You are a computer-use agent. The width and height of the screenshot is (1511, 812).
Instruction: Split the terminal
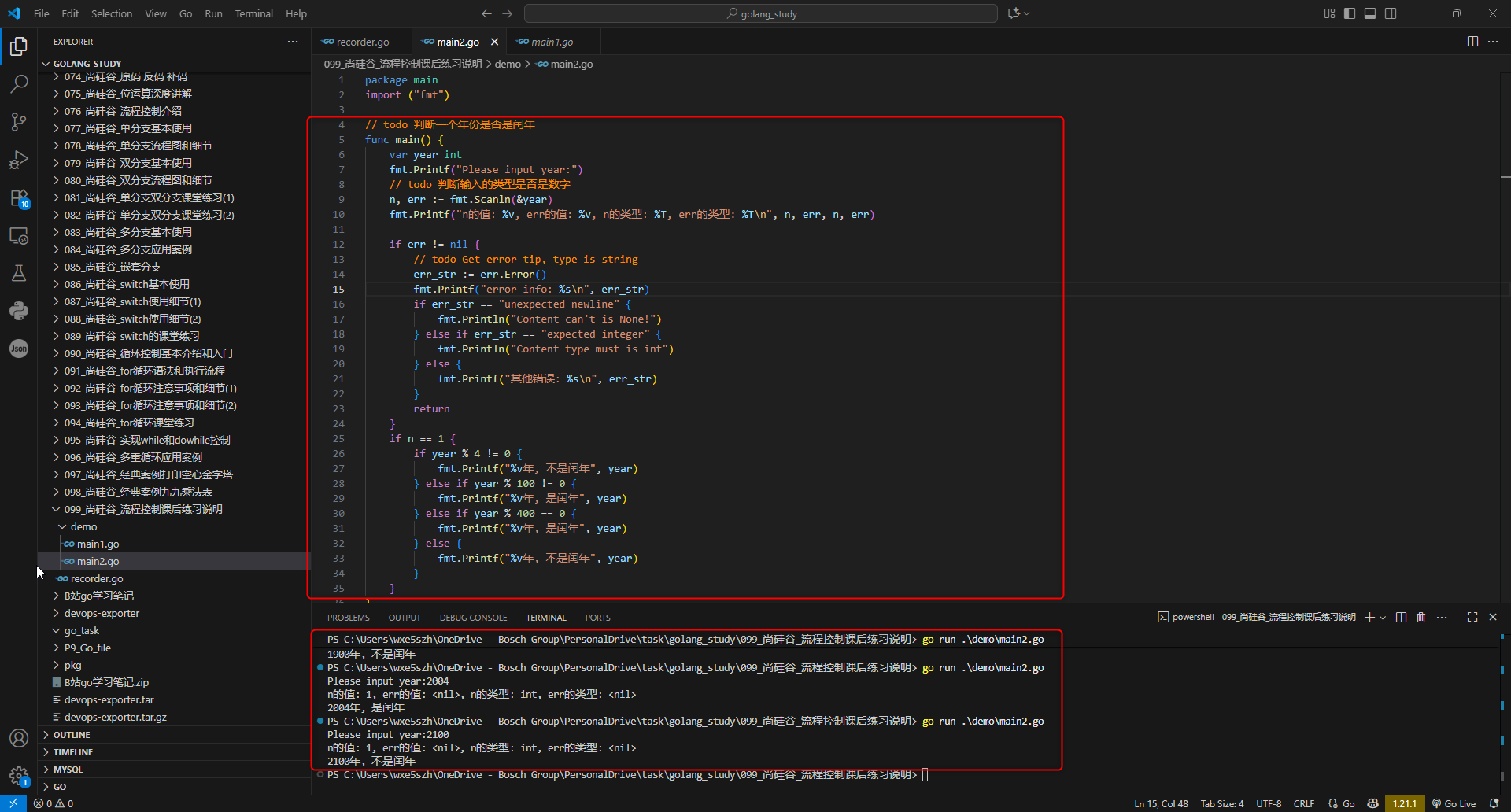pyautogui.click(x=1401, y=618)
